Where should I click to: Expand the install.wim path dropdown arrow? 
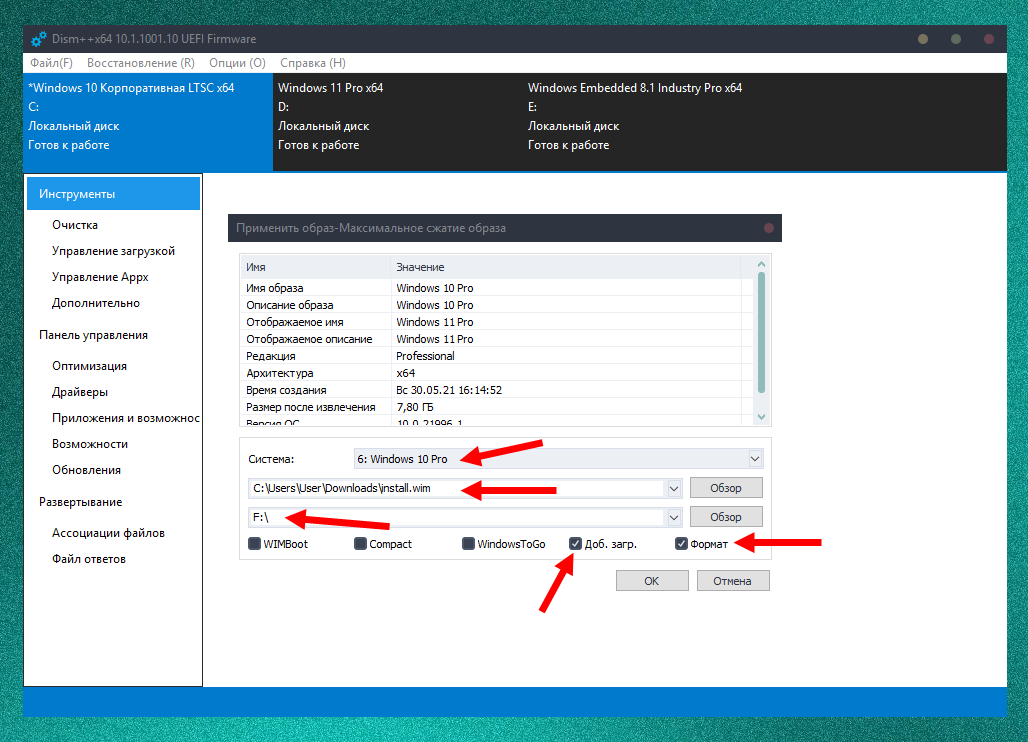673,488
